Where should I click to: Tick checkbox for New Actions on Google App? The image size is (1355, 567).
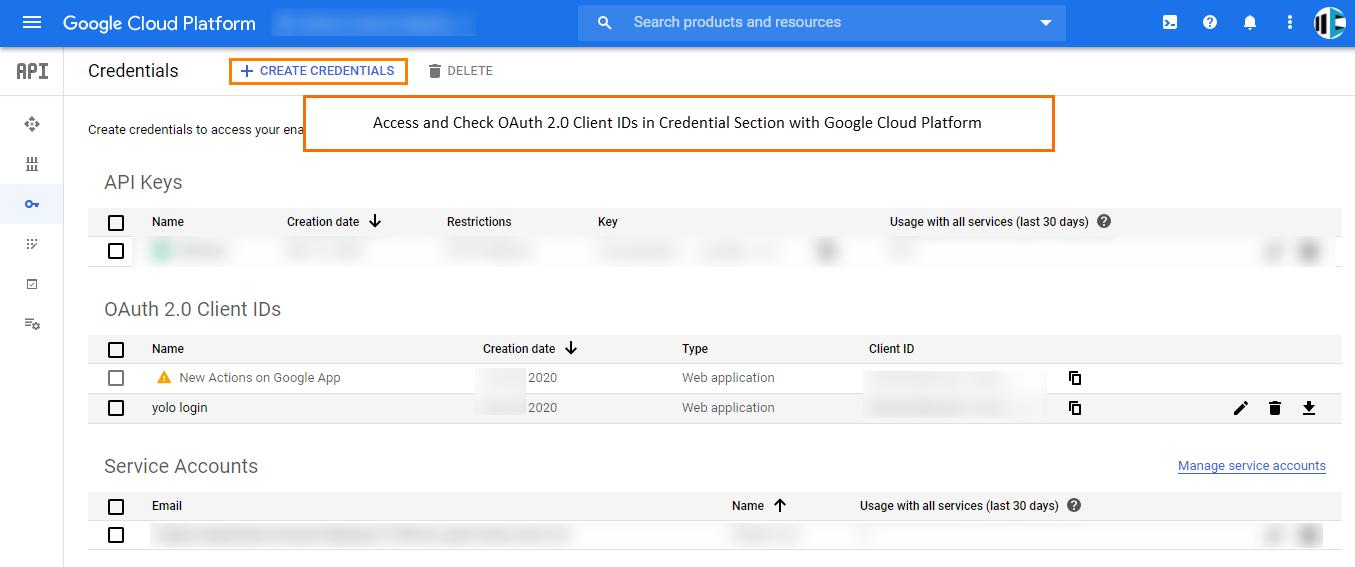116,378
